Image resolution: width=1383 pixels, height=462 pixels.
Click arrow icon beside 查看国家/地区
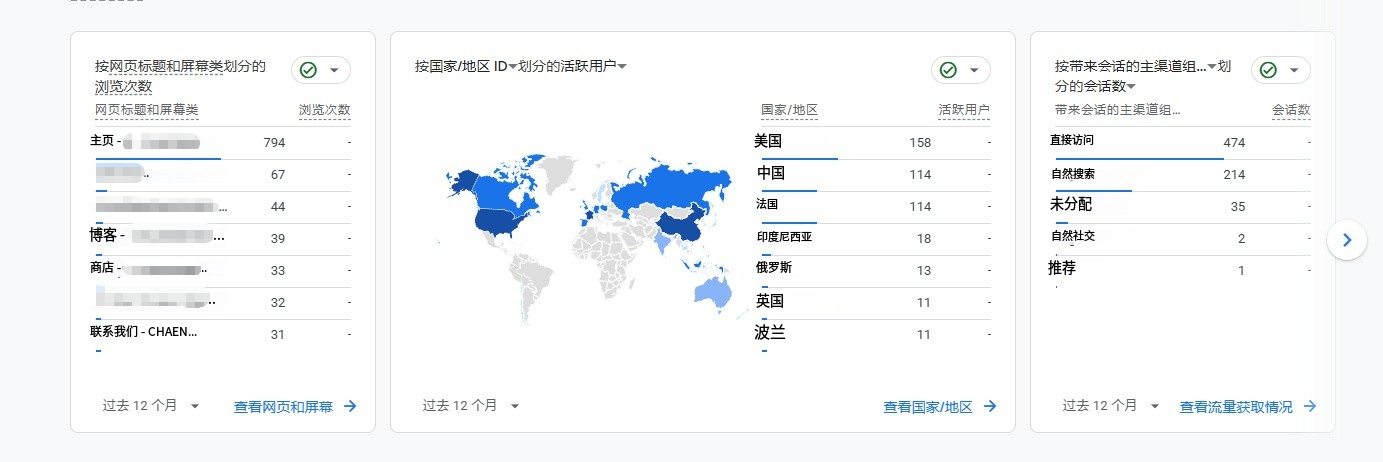point(990,406)
